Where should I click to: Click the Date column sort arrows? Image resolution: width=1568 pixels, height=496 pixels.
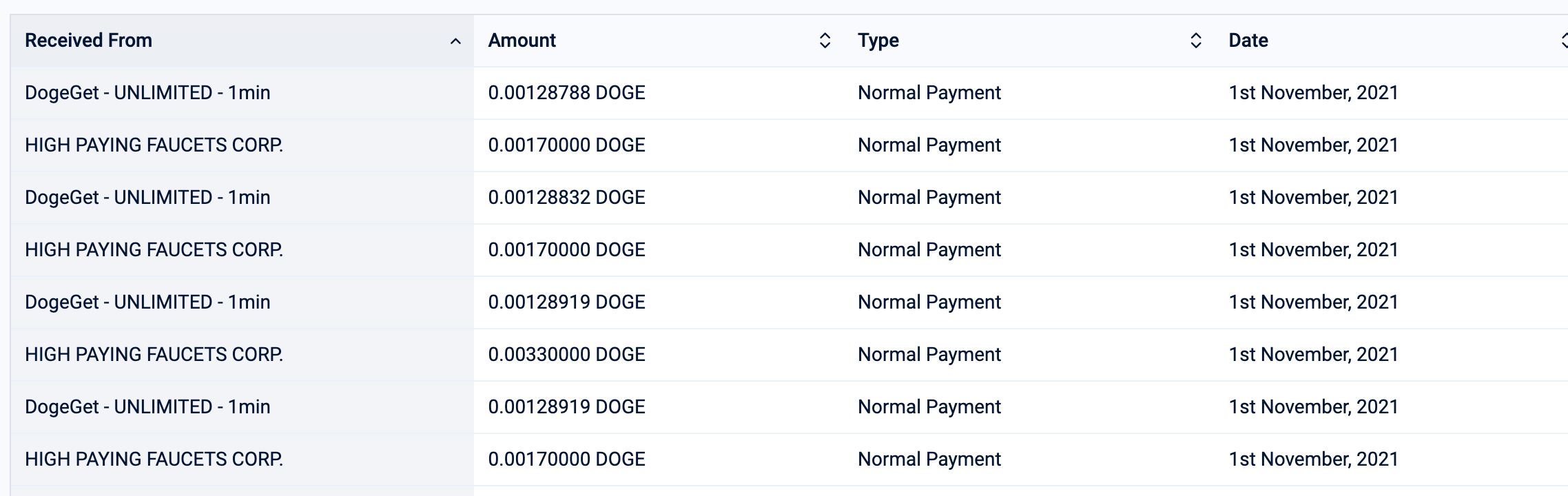point(1564,41)
